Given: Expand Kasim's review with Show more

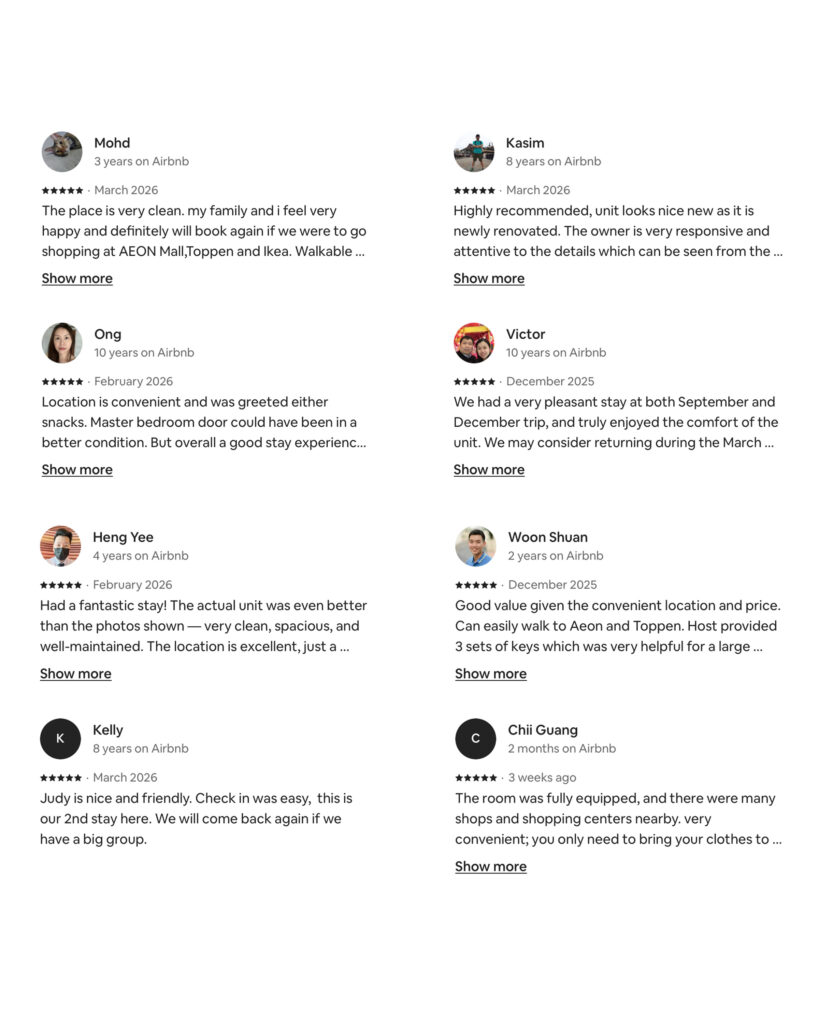Looking at the screenshot, I should [x=489, y=279].
